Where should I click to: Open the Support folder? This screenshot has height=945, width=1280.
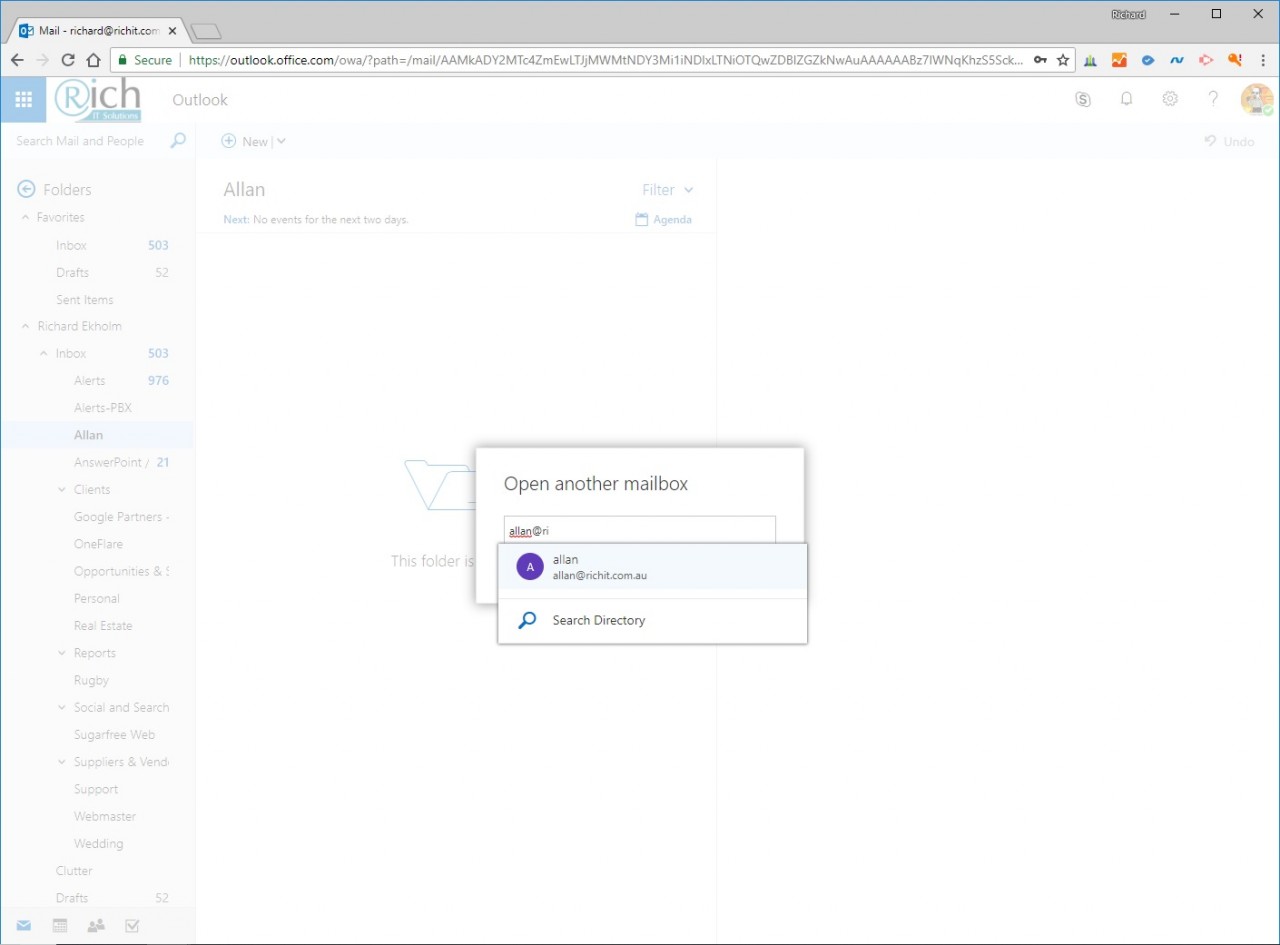(x=97, y=790)
